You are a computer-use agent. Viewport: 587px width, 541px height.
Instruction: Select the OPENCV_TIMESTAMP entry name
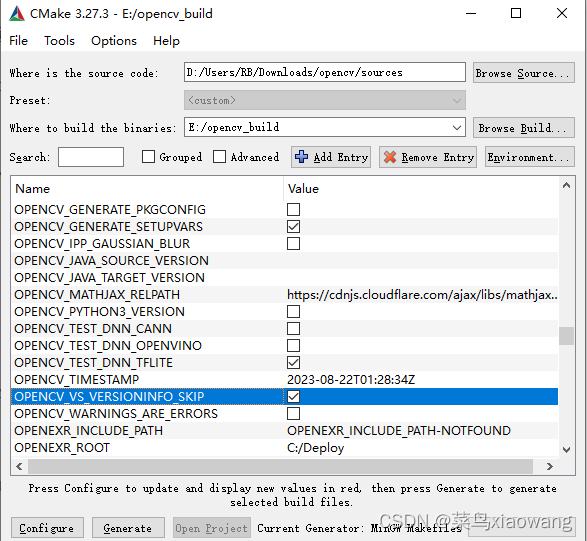click(x=76, y=380)
